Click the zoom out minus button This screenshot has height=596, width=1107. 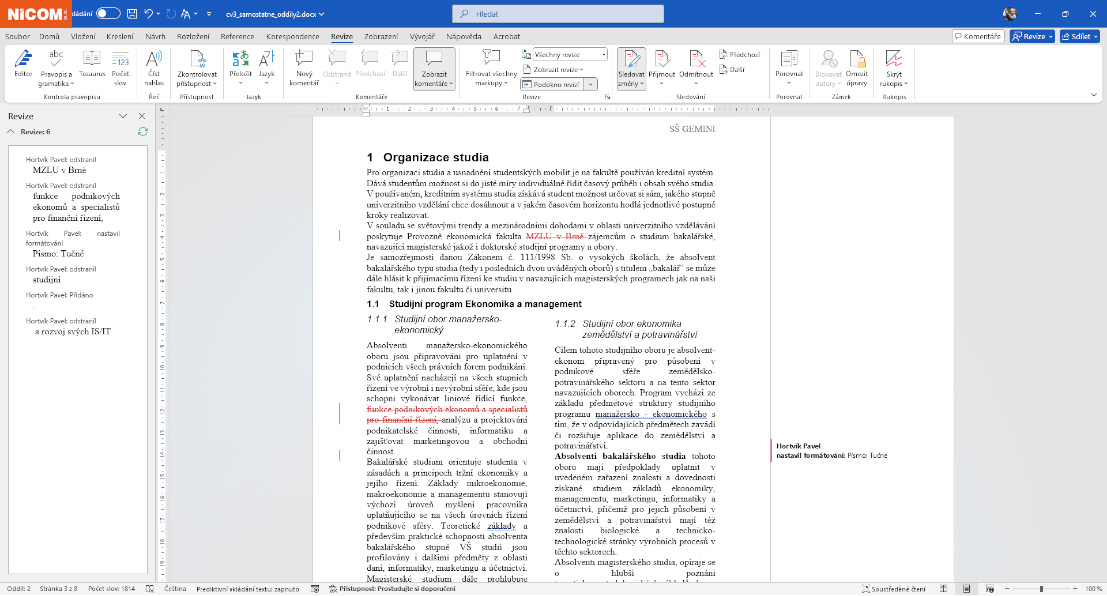click(1007, 589)
